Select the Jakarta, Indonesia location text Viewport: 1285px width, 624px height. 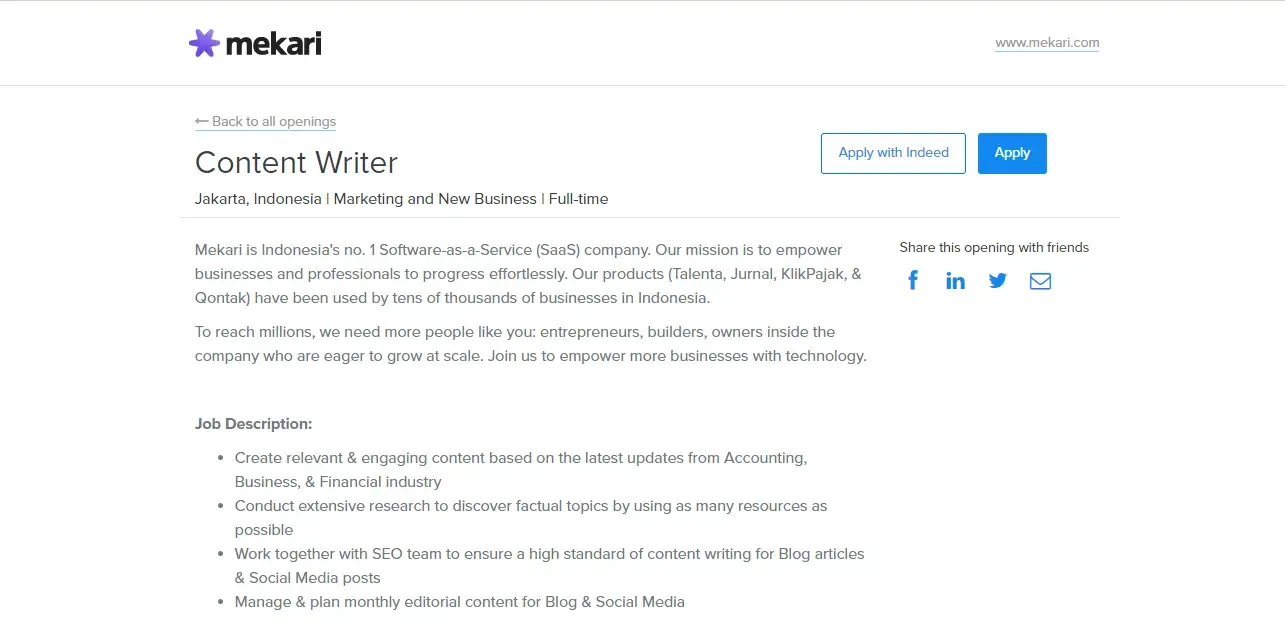(x=258, y=199)
